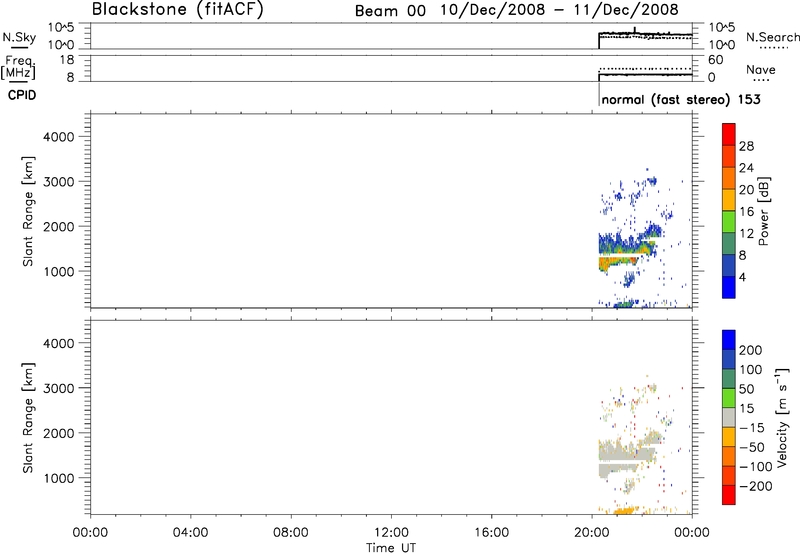Viewport: 800px width, 554px height.
Task: Click the 2000 range tick in velocity panel
Action: pos(59,433)
